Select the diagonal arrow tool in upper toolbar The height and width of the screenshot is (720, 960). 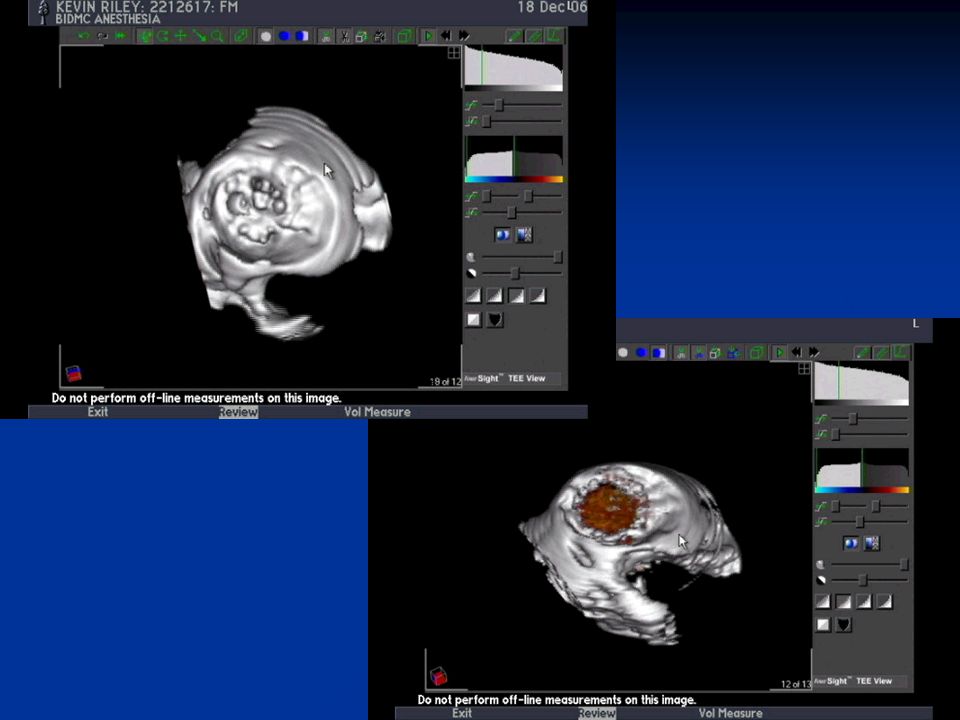[x=200, y=36]
